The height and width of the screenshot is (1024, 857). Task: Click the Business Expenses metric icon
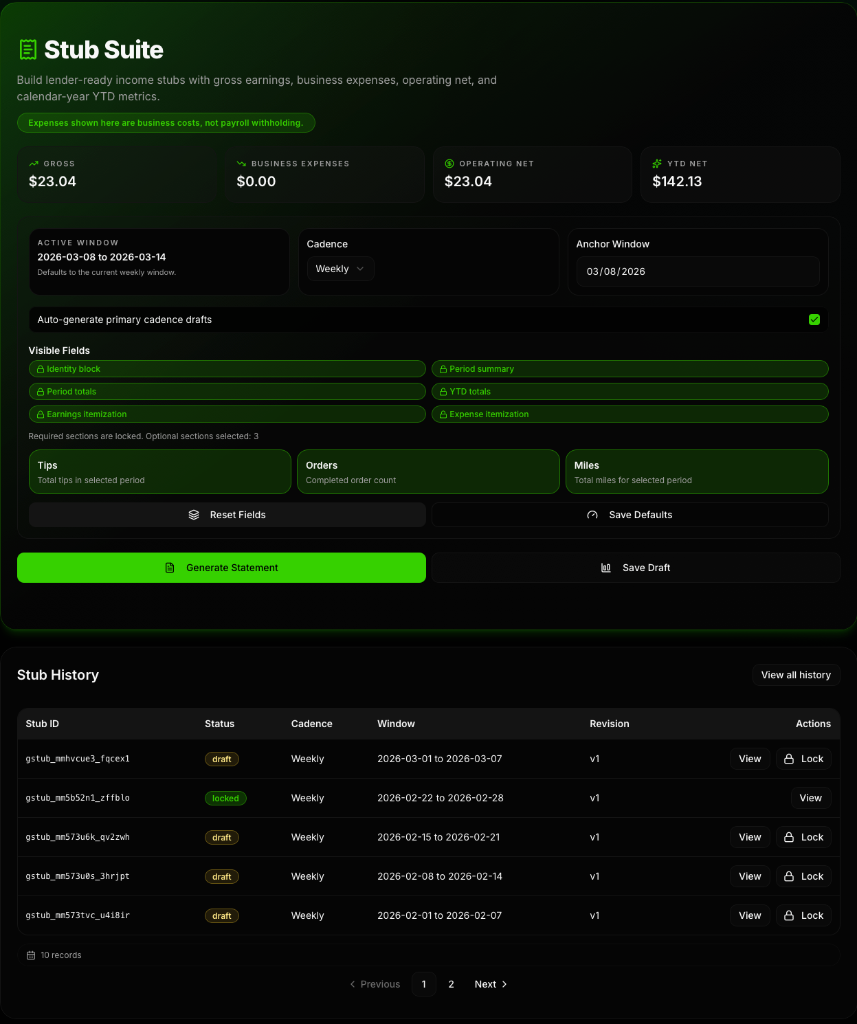tap(240, 163)
